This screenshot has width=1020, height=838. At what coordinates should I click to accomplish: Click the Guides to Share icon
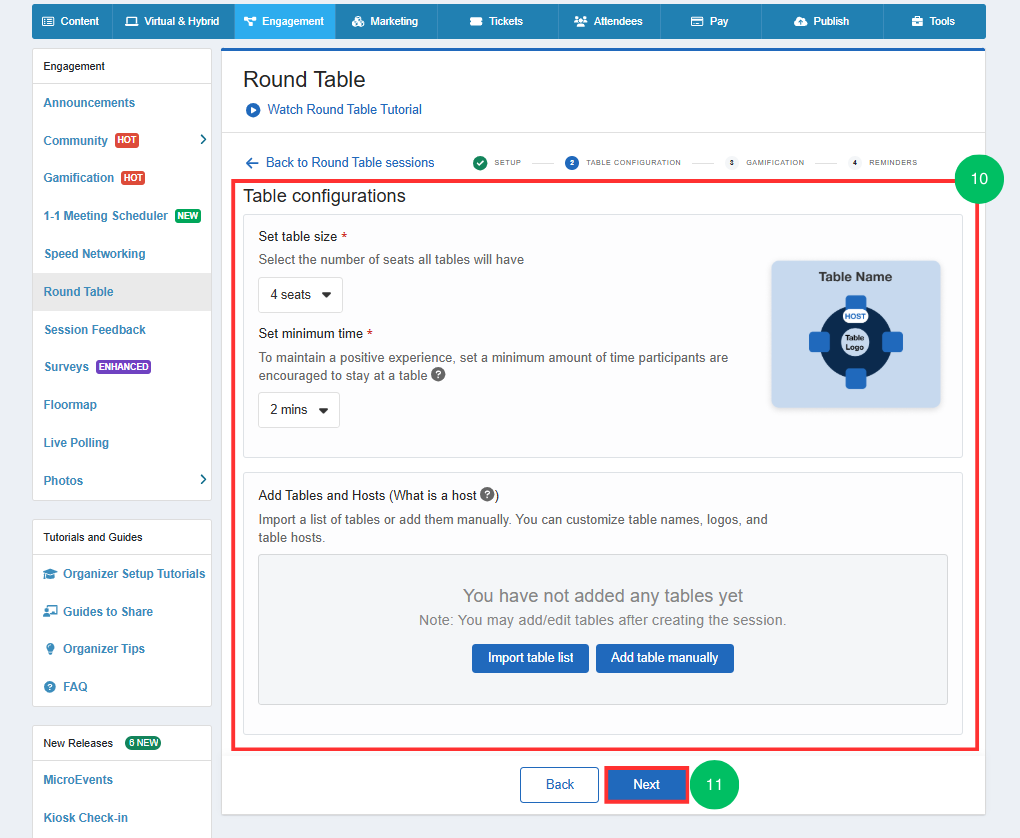pos(50,612)
